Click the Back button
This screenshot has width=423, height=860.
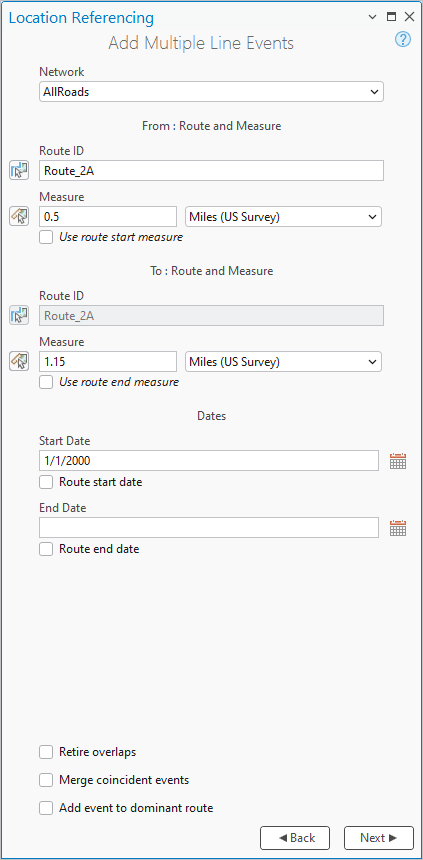click(x=295, y=838)
